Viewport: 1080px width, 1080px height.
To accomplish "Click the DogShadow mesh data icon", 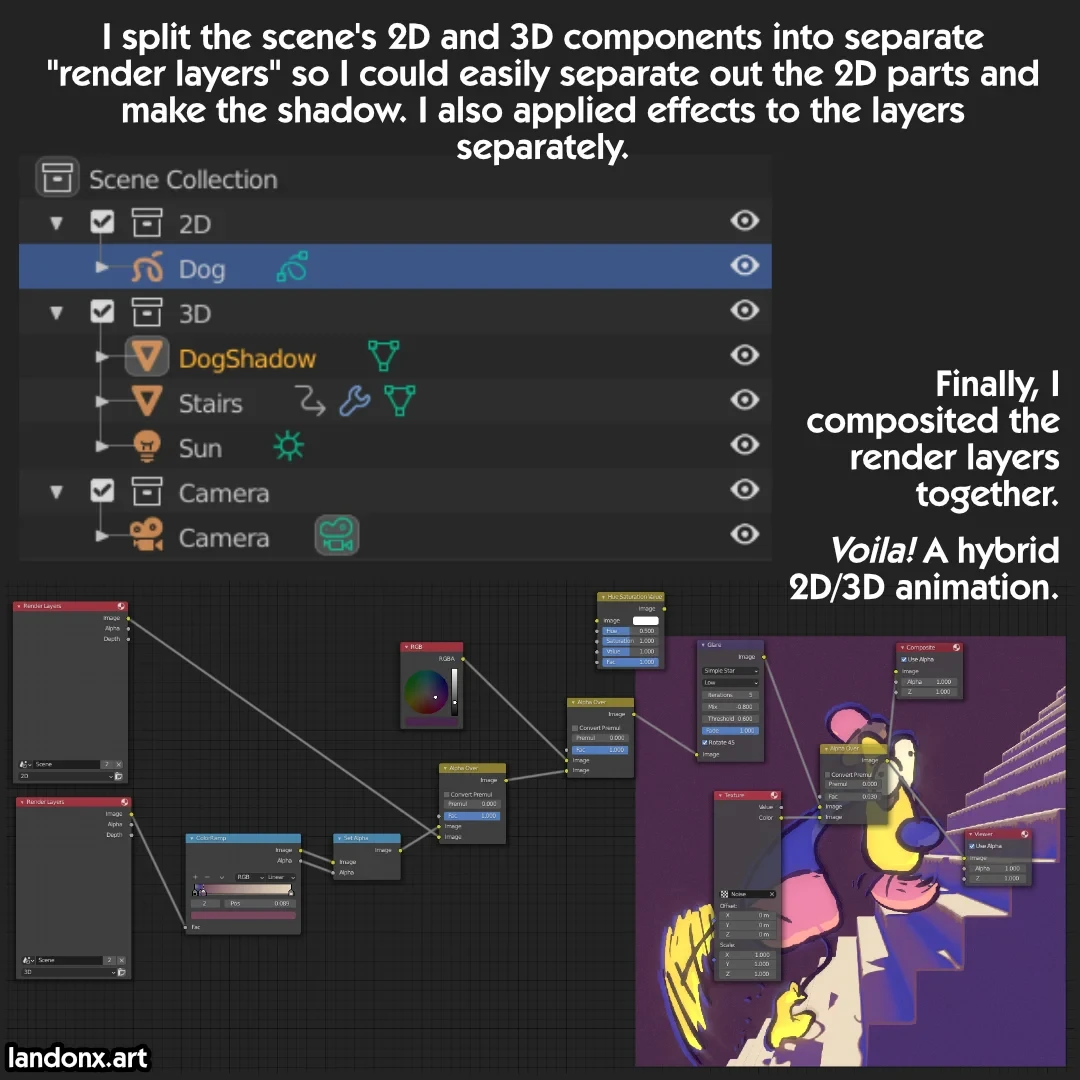I will [383, 355].
